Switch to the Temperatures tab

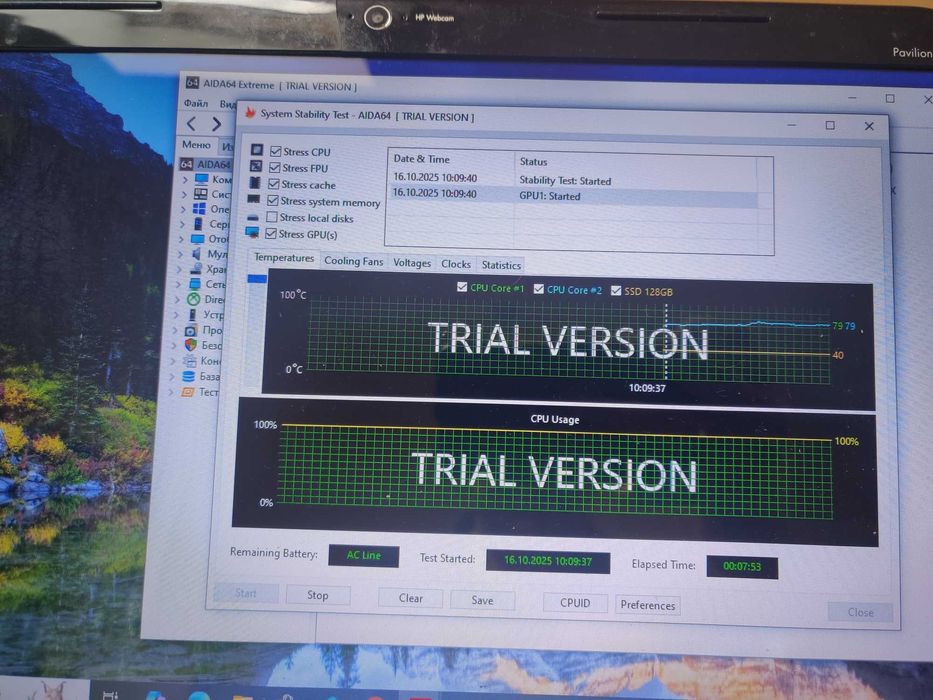[x=284, y=258]
